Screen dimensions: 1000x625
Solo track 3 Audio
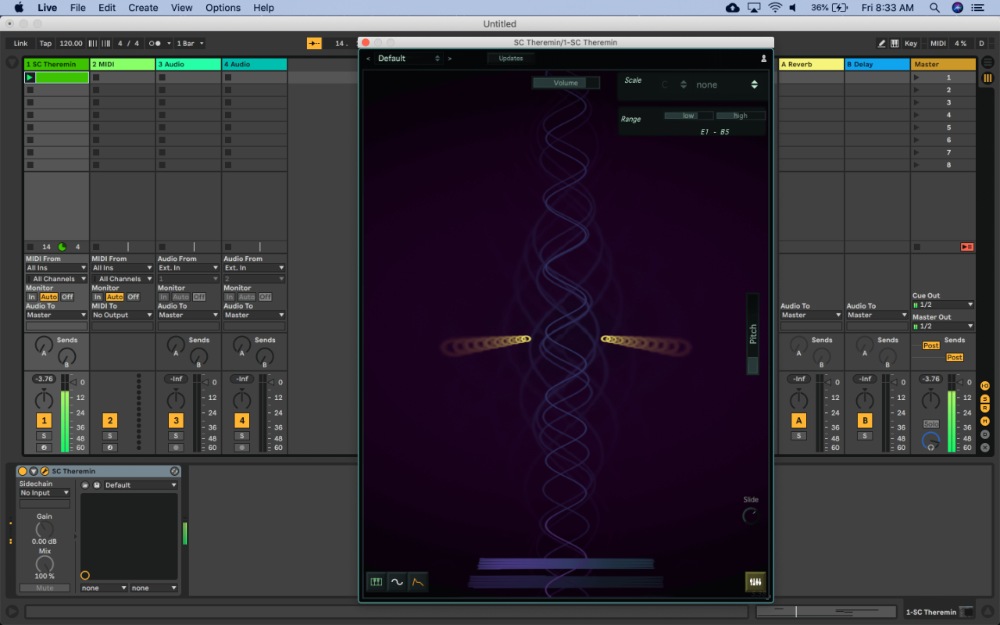point(176,436)
